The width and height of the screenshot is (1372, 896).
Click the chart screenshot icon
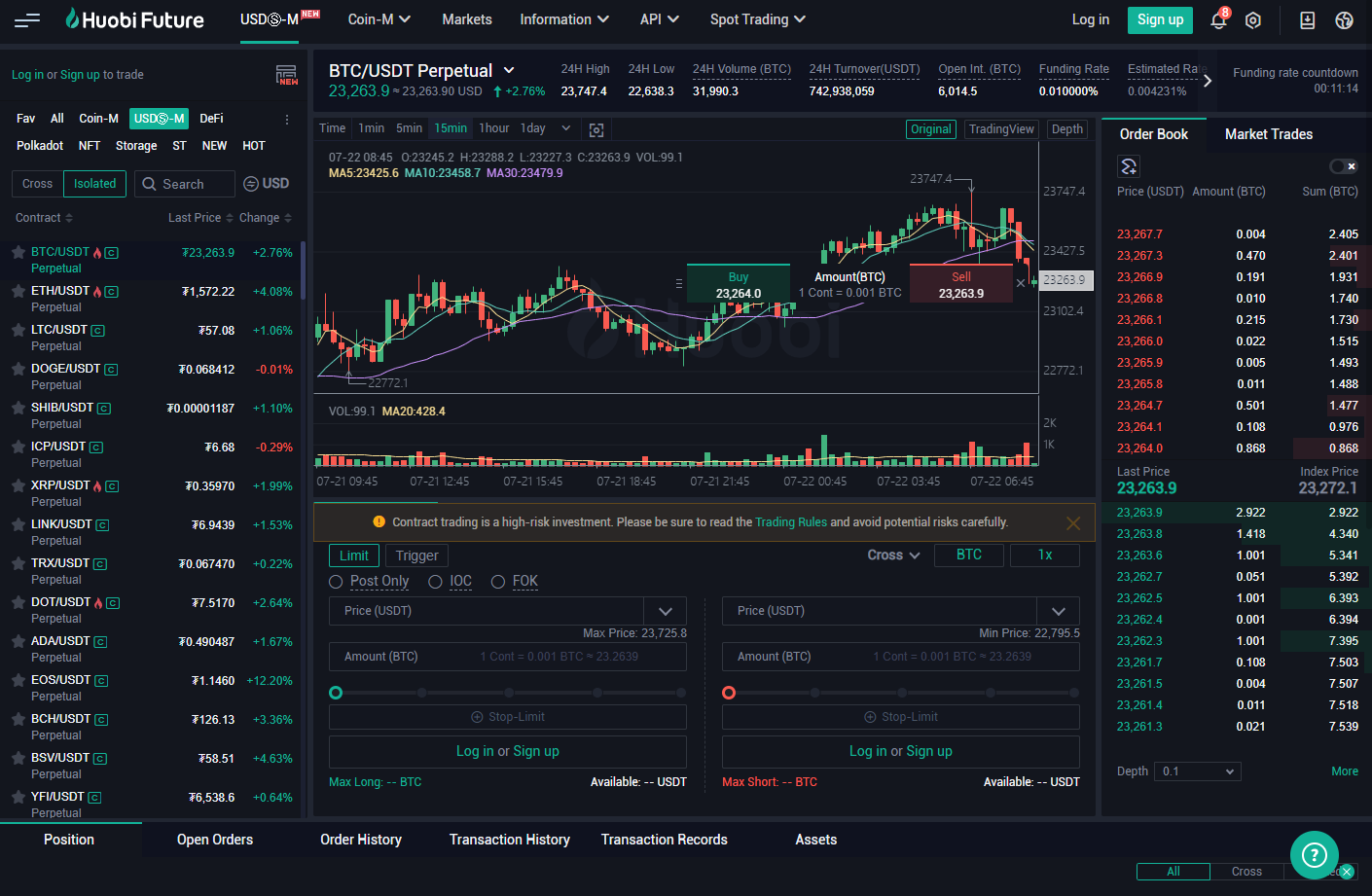pos(596,129)
